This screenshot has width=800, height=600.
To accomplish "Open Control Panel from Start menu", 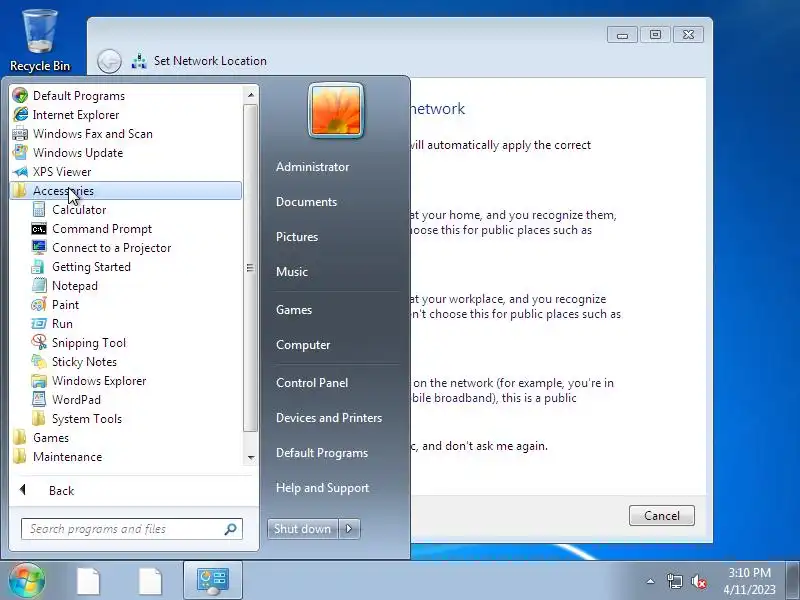I will pos(312,383).
